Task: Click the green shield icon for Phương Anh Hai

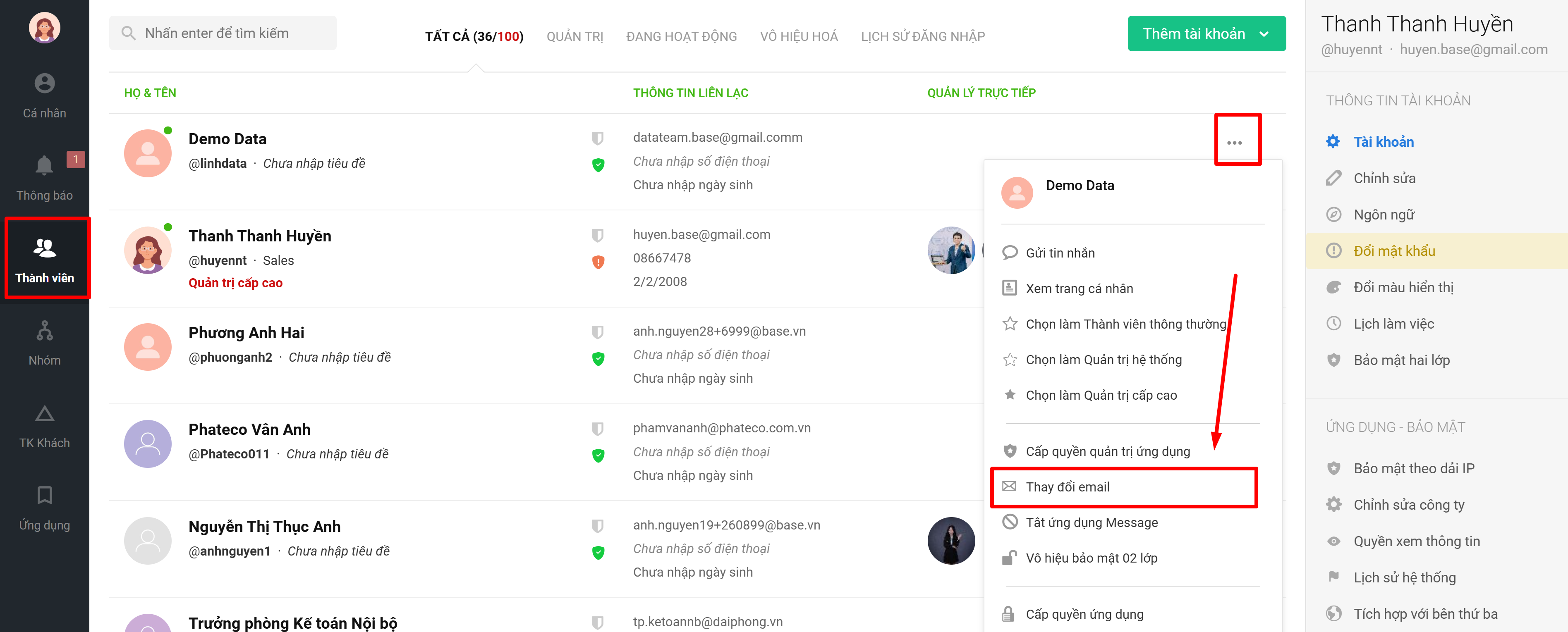Action: [x=598, y=359]
